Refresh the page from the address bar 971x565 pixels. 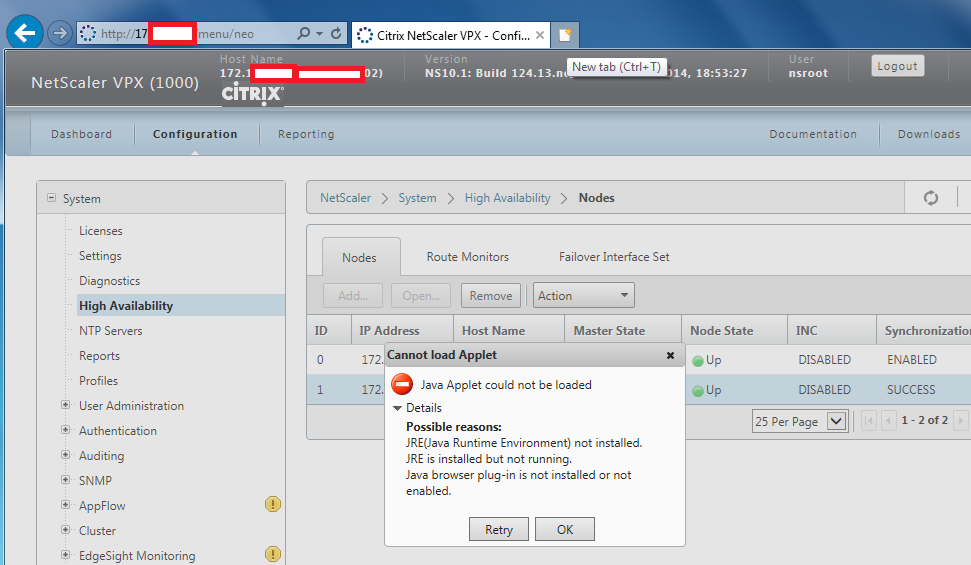click(x=336, y=33)
